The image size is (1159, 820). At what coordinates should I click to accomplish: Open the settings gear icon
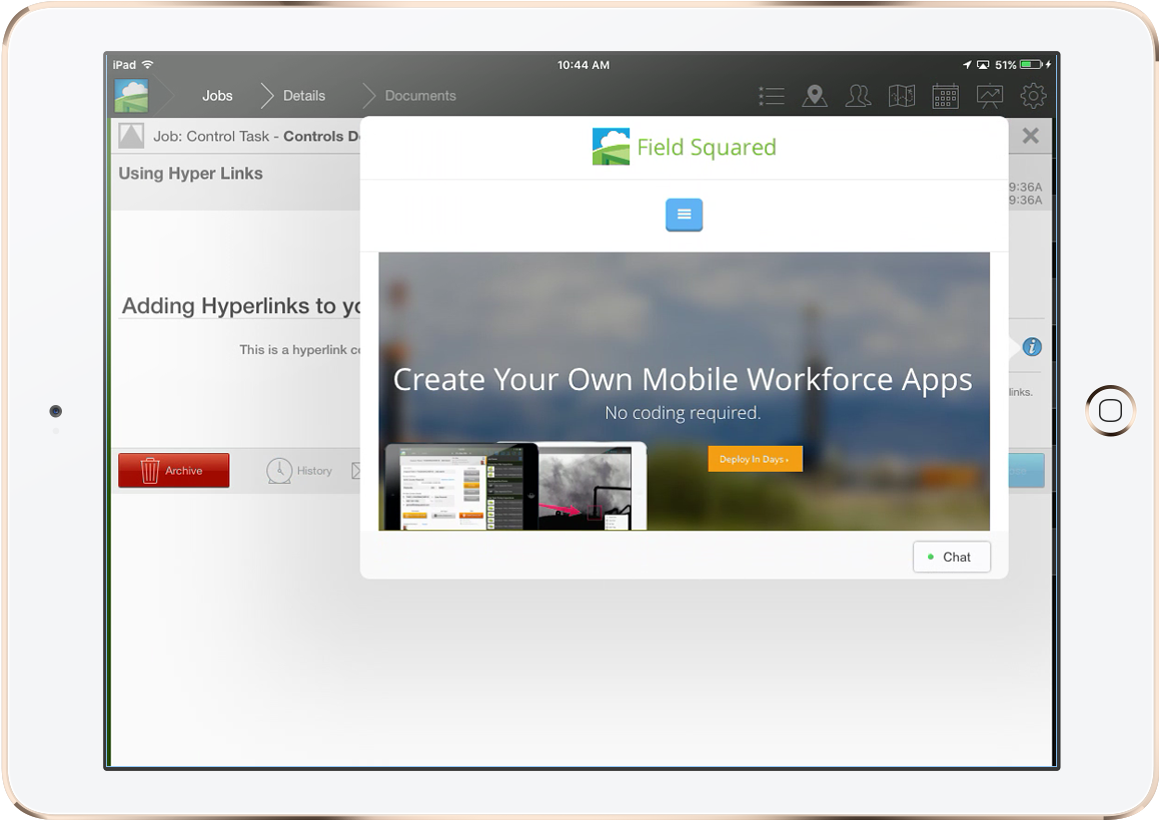(x=1033, y=96)
